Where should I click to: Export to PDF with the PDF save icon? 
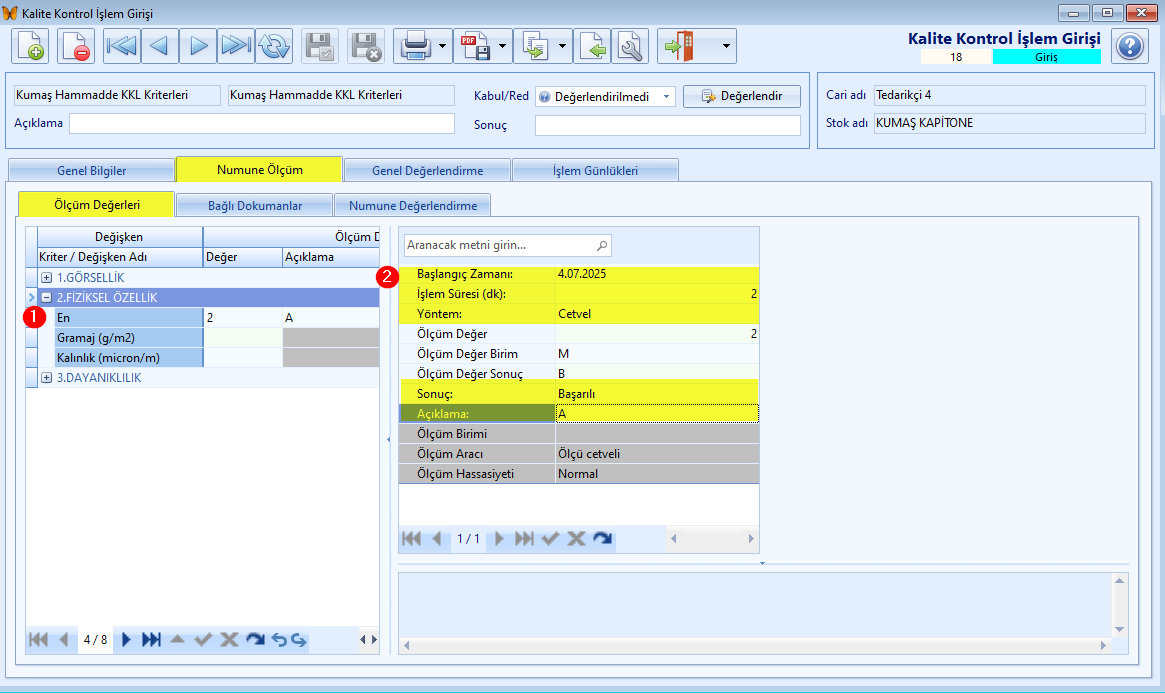pyautogui.click(x=475, y=46)
